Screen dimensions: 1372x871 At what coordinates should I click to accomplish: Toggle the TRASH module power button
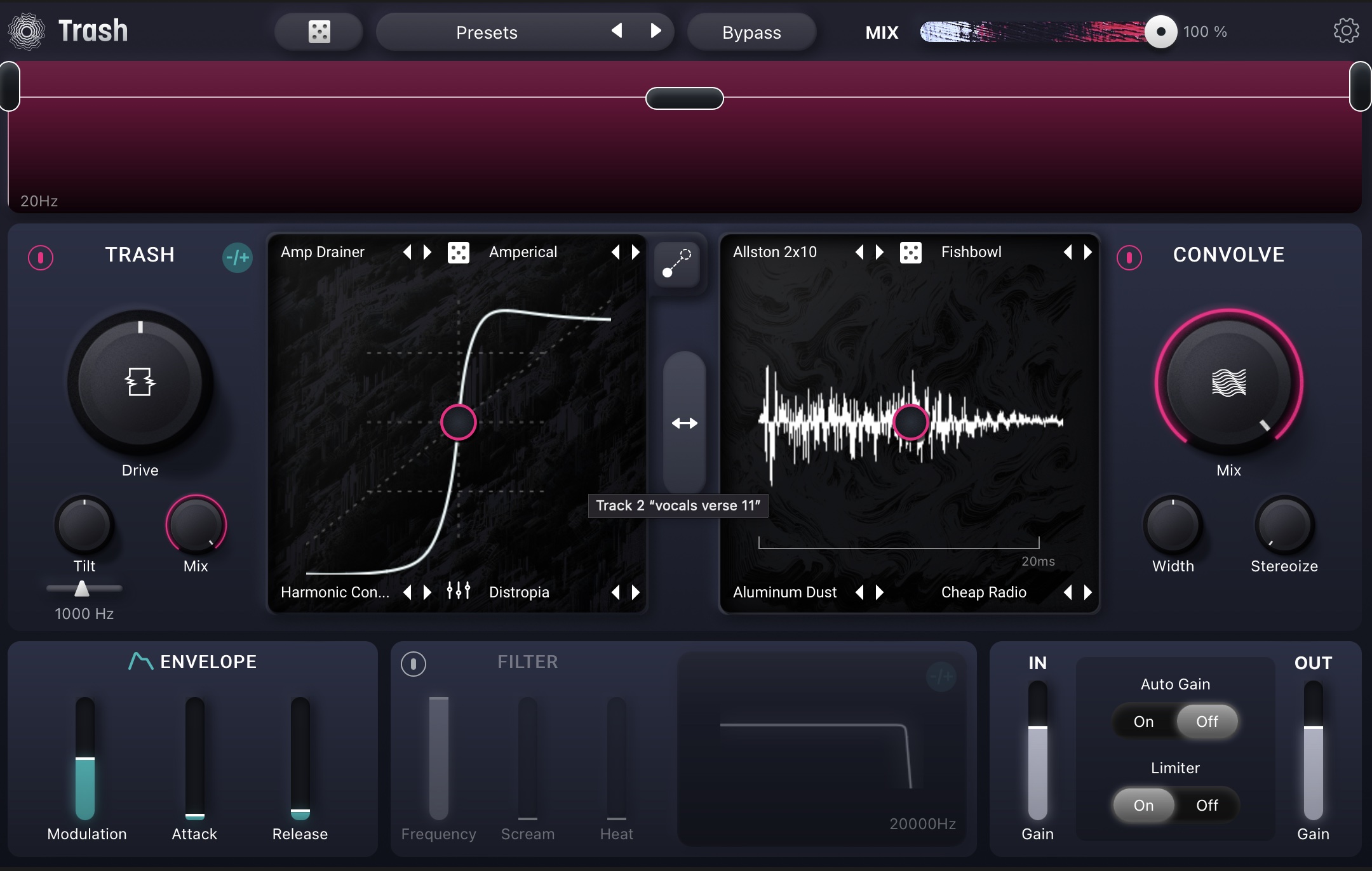pos(41,257)
